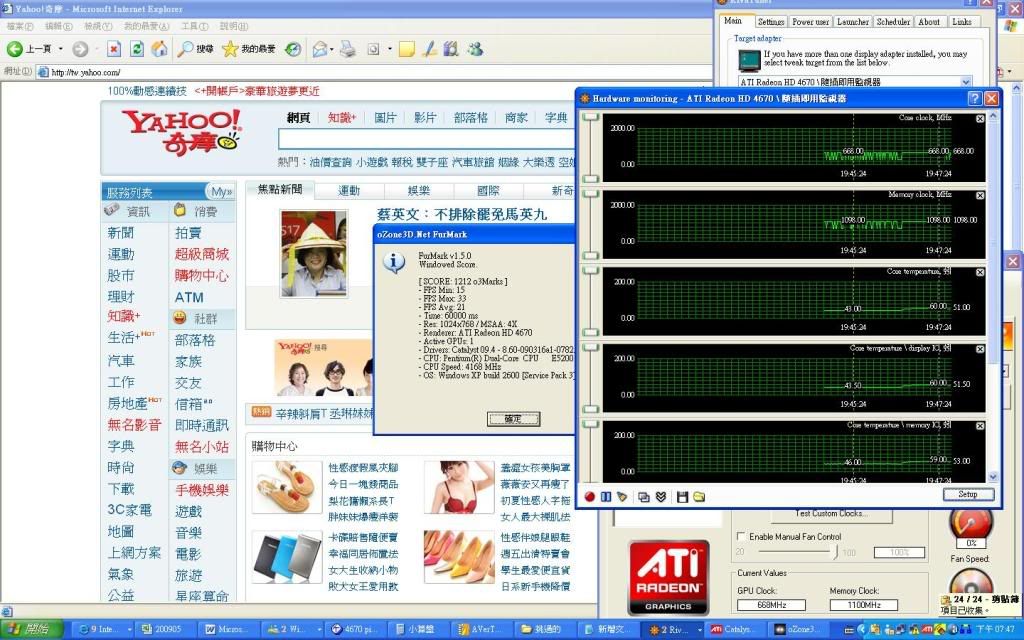Viewport: 1024px width, 640px height.
Task: Adjust Memory clock graph range slider handle
Action: 590,194
